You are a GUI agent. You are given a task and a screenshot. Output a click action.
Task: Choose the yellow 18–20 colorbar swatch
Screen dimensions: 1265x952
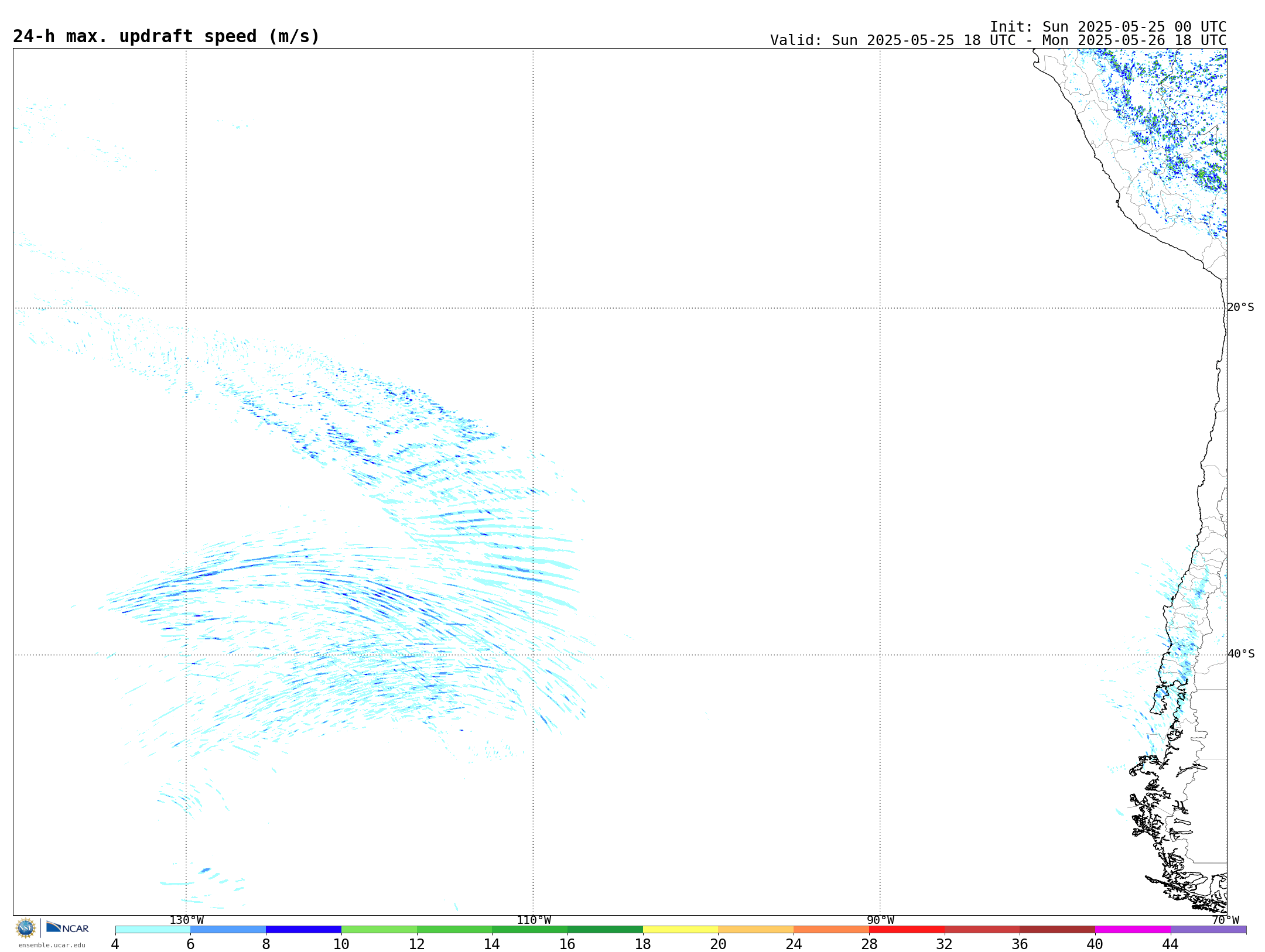(681, 930)
